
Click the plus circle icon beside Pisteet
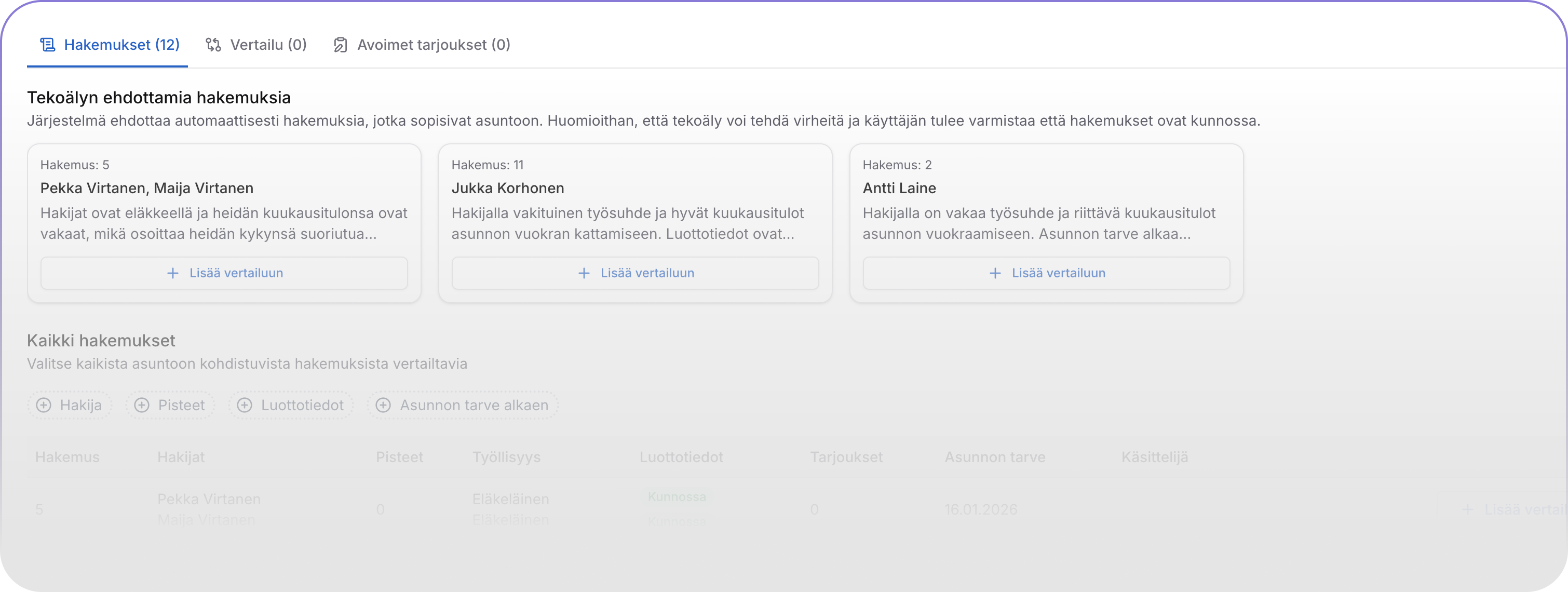pyautogui.click(x=142, y=406)
